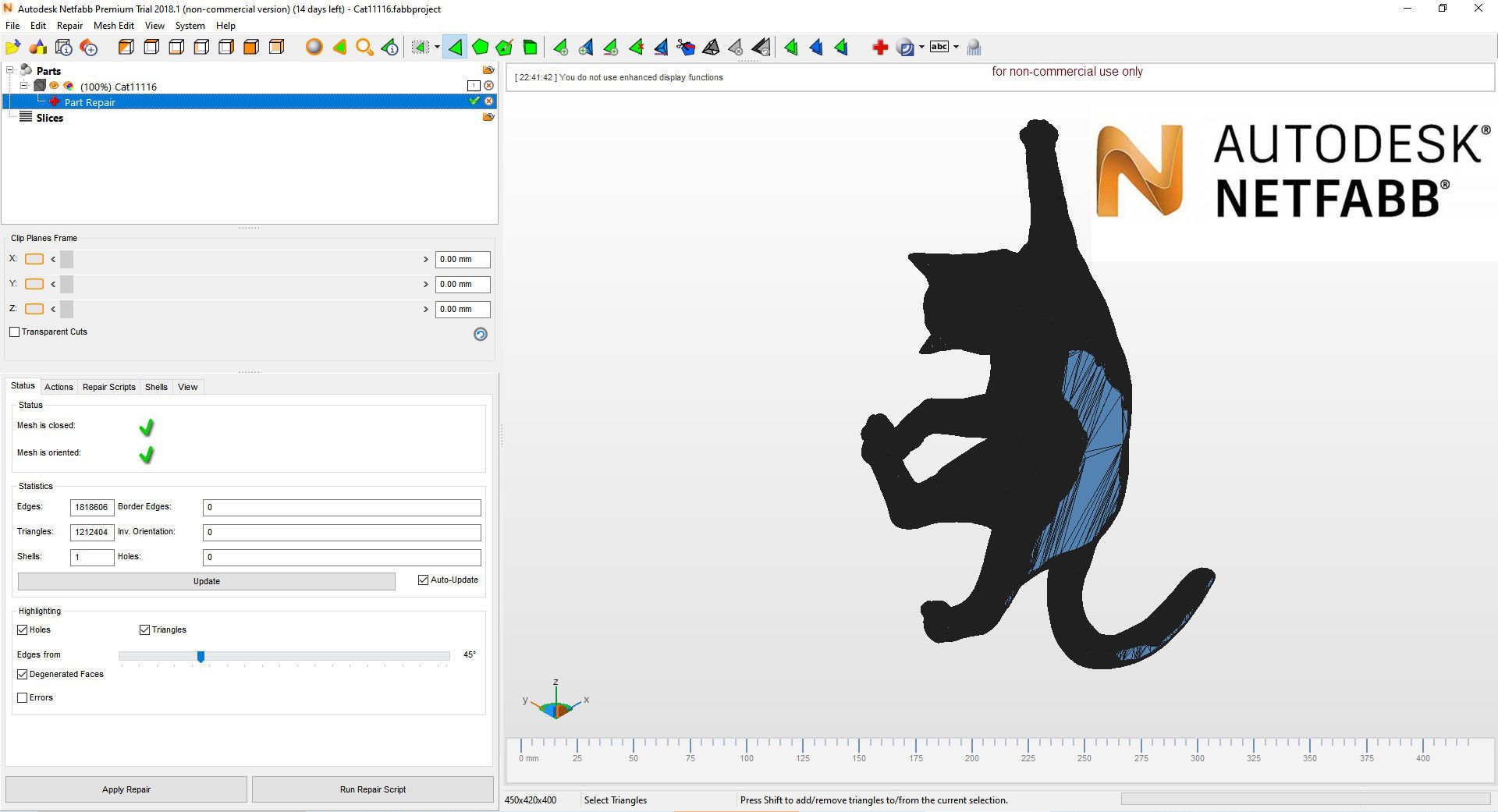Click the add node blue triangle icon
The width and height of the screenshot is (1498, 812).
pos(585,48)
